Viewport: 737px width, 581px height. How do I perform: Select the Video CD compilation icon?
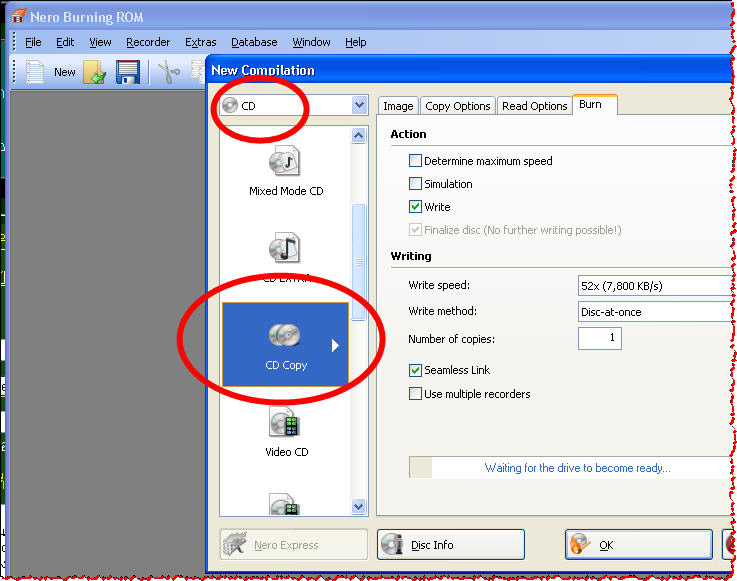(x=285, y=421)
